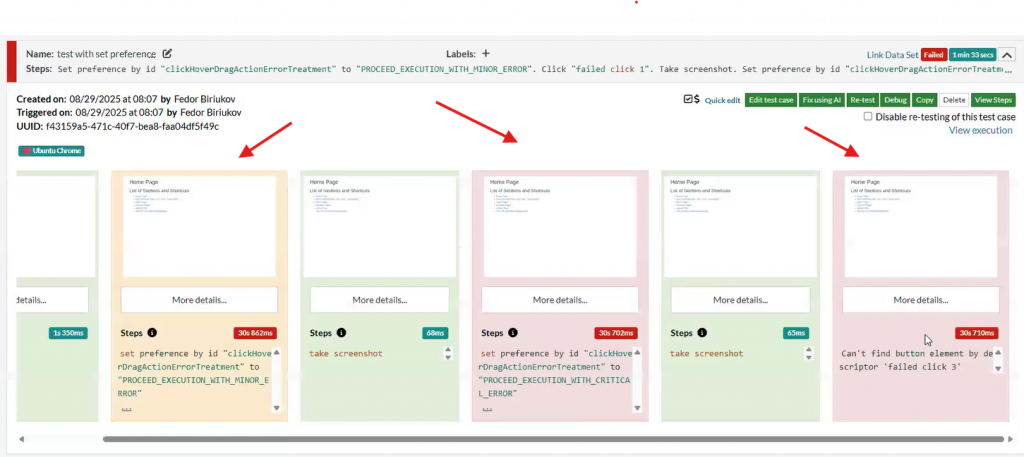This screenshot has height=457, width=1024.
Task: Click the info icon in the 30s 702ms card
Action: 513,333
